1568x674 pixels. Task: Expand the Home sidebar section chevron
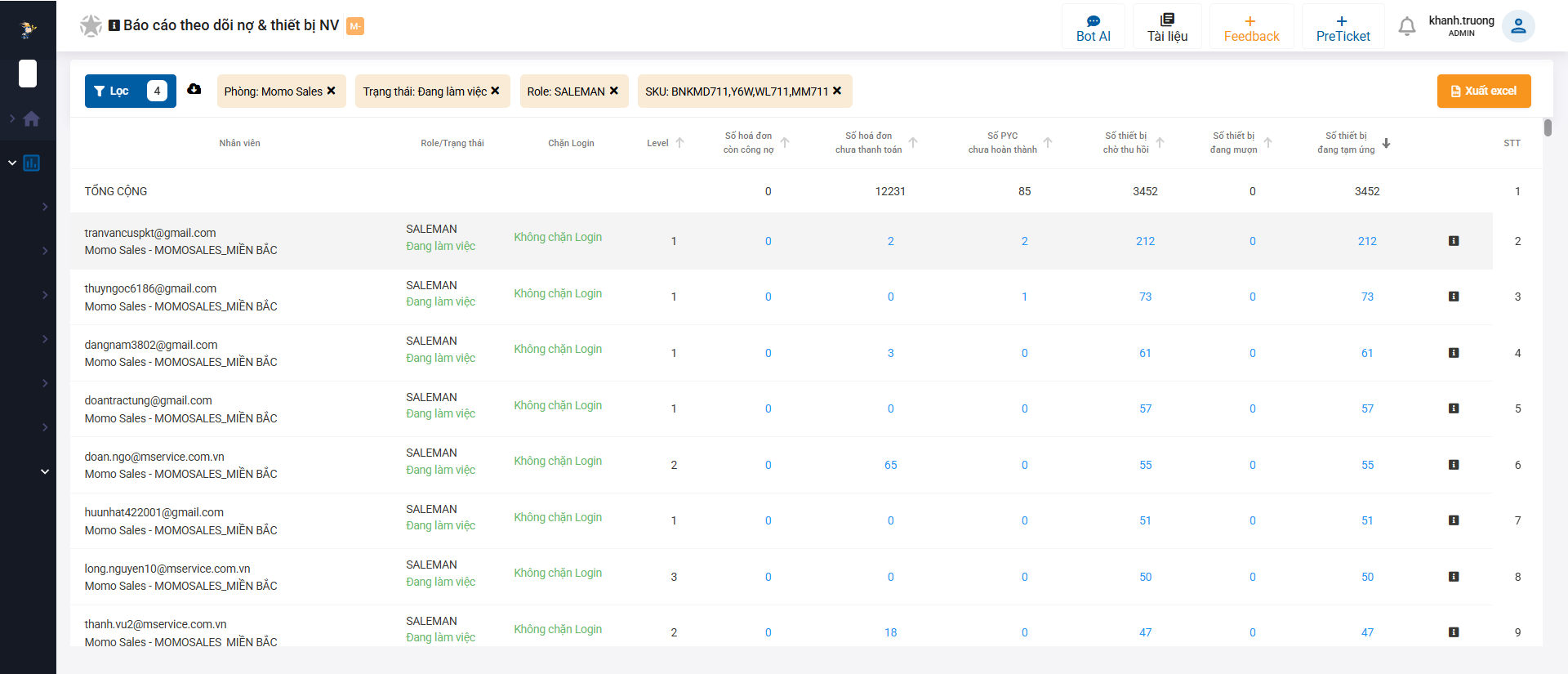click(12, 119)
